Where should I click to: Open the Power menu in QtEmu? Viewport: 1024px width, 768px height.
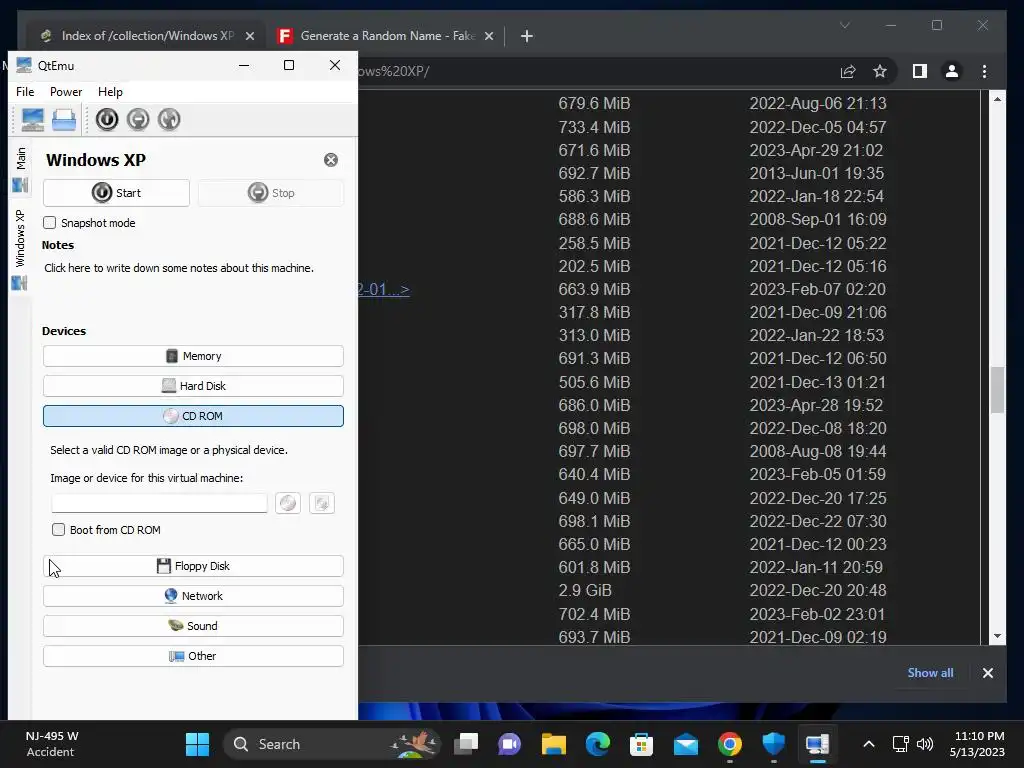click(66, 92)
